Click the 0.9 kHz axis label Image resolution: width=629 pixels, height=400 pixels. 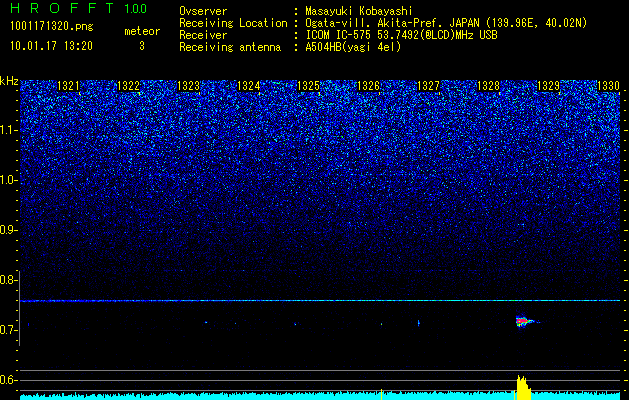[x=7, y=230]
